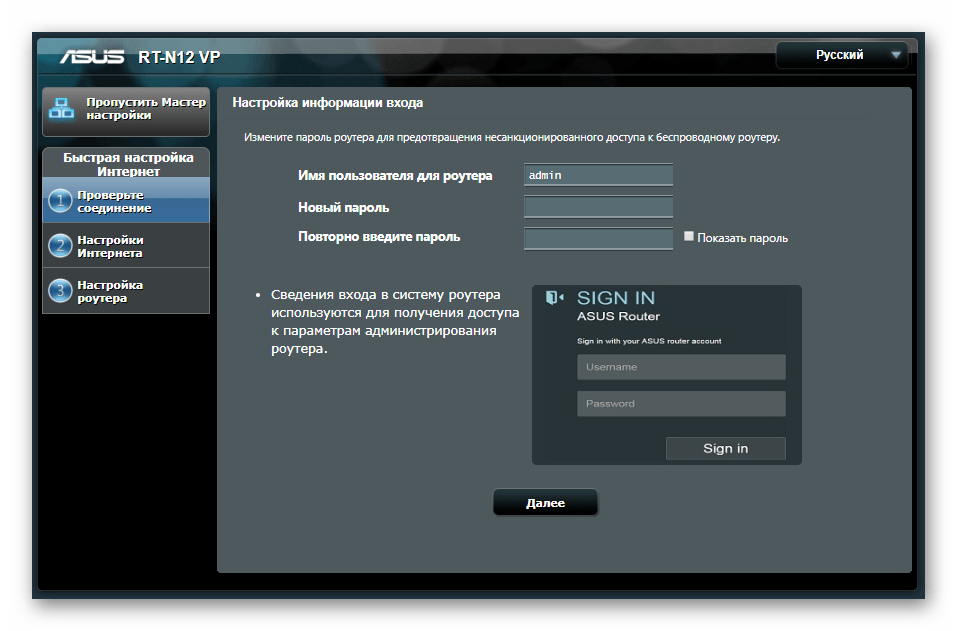Click the ASUS Router subtitle
The width and height of the screenshot is (957, 631).
[x=618, y=316]
